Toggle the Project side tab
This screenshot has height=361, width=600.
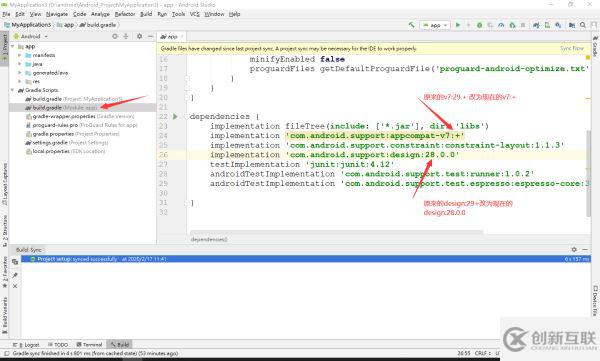coord(4,49)
